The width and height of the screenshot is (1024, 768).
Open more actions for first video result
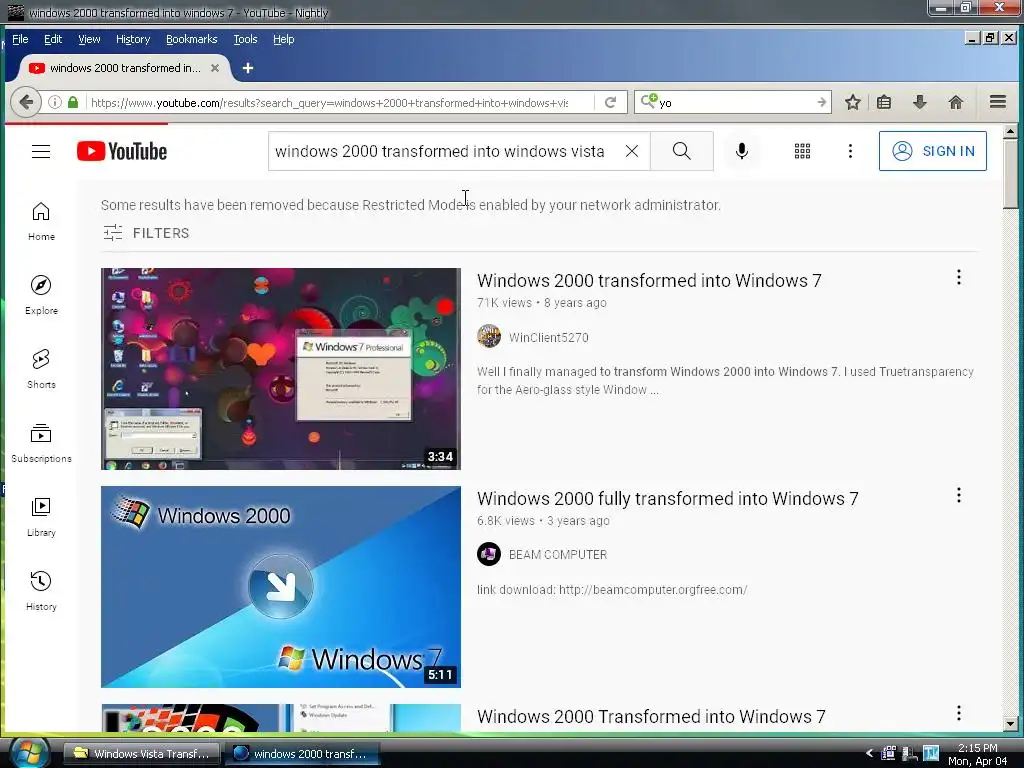958,278
